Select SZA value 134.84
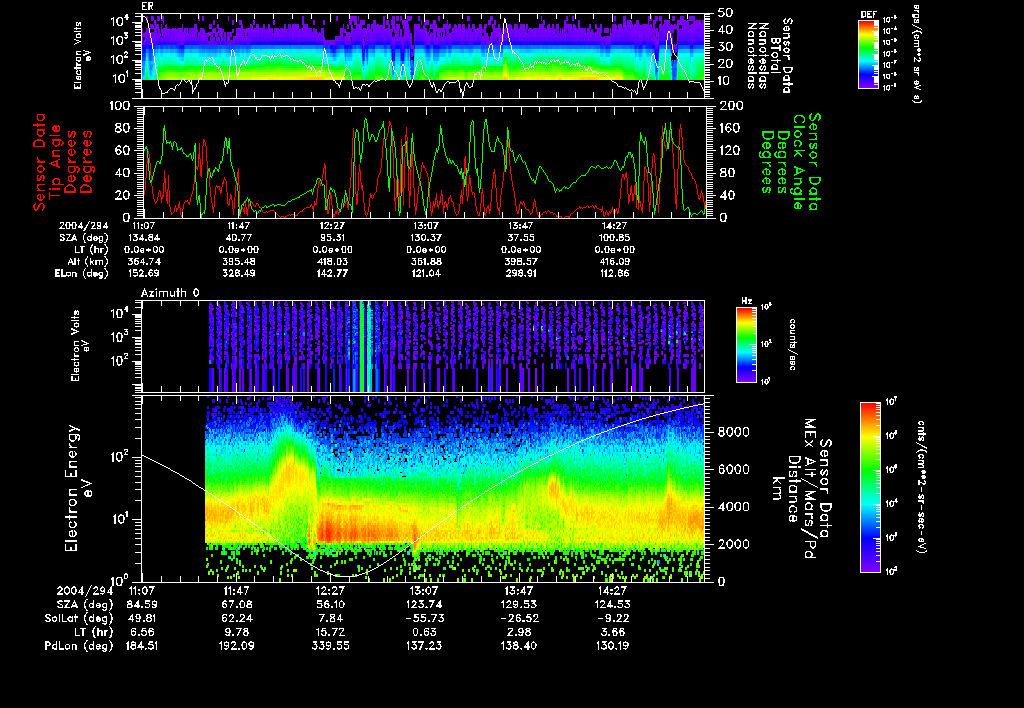The width and height of the screenshot is (1024, 708). point(144,238)
